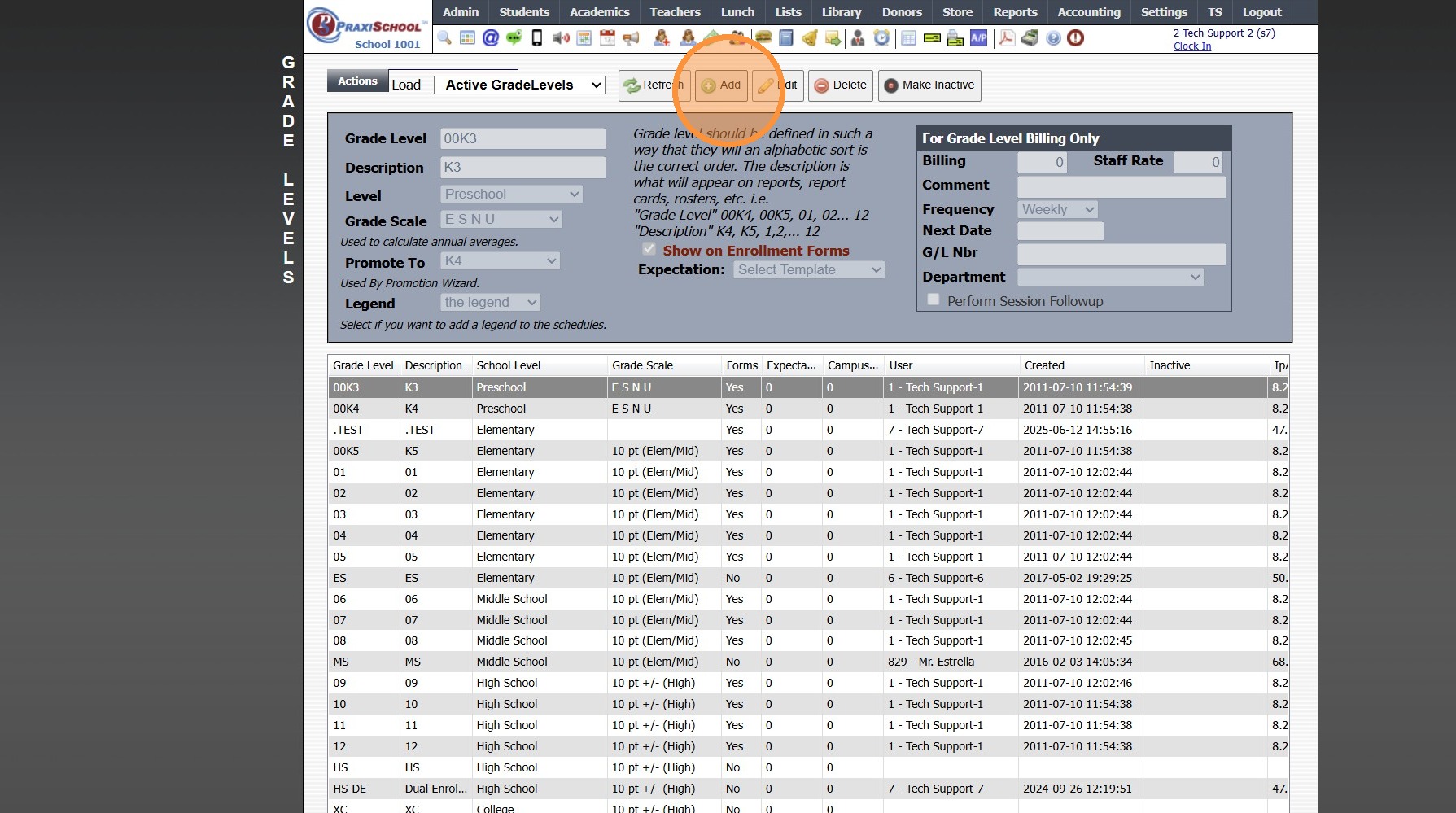Enable Perform Session Followup checkbox
This screenshot has height=813, width=1456.
934,300
